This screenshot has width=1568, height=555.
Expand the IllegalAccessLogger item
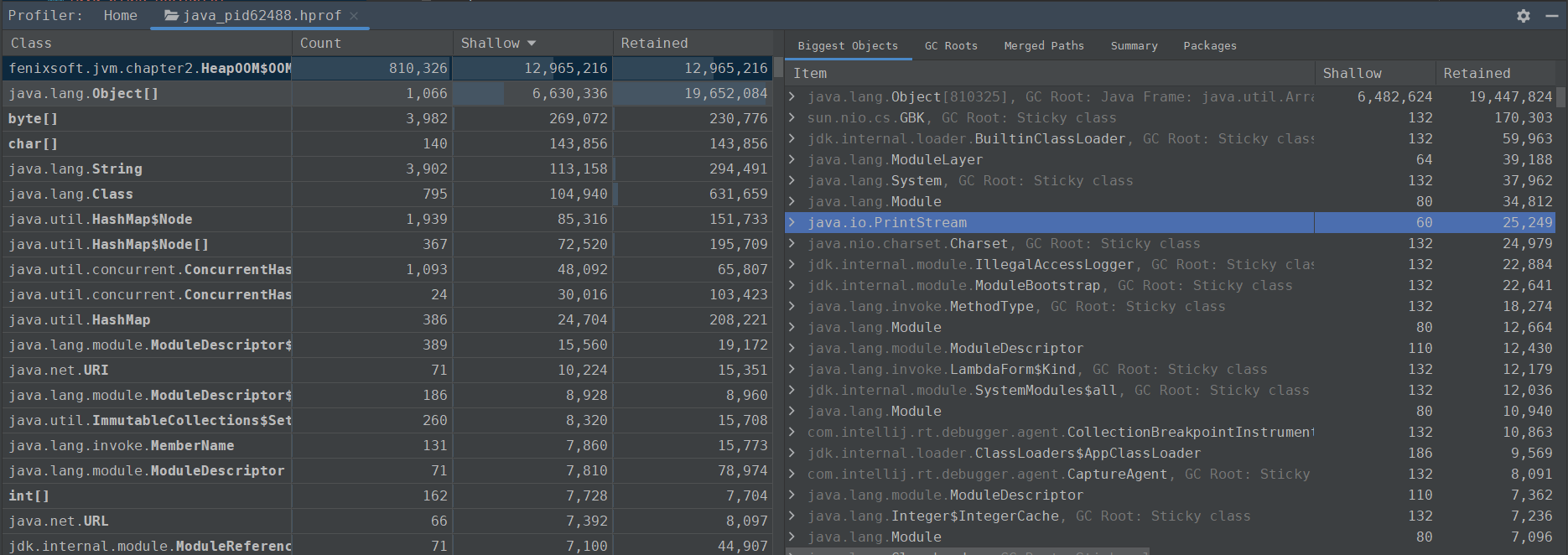(x=792, y=265)
